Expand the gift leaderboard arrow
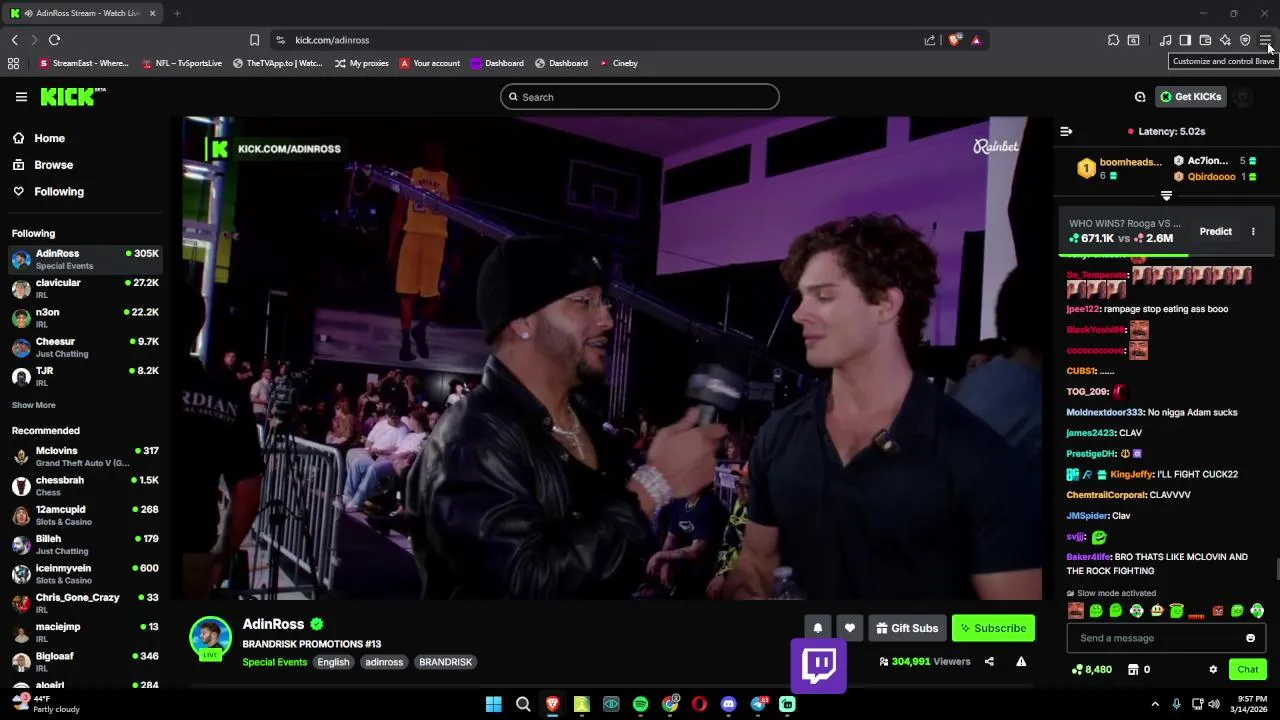1280x720 pixels. click(x=1166, y=196)
